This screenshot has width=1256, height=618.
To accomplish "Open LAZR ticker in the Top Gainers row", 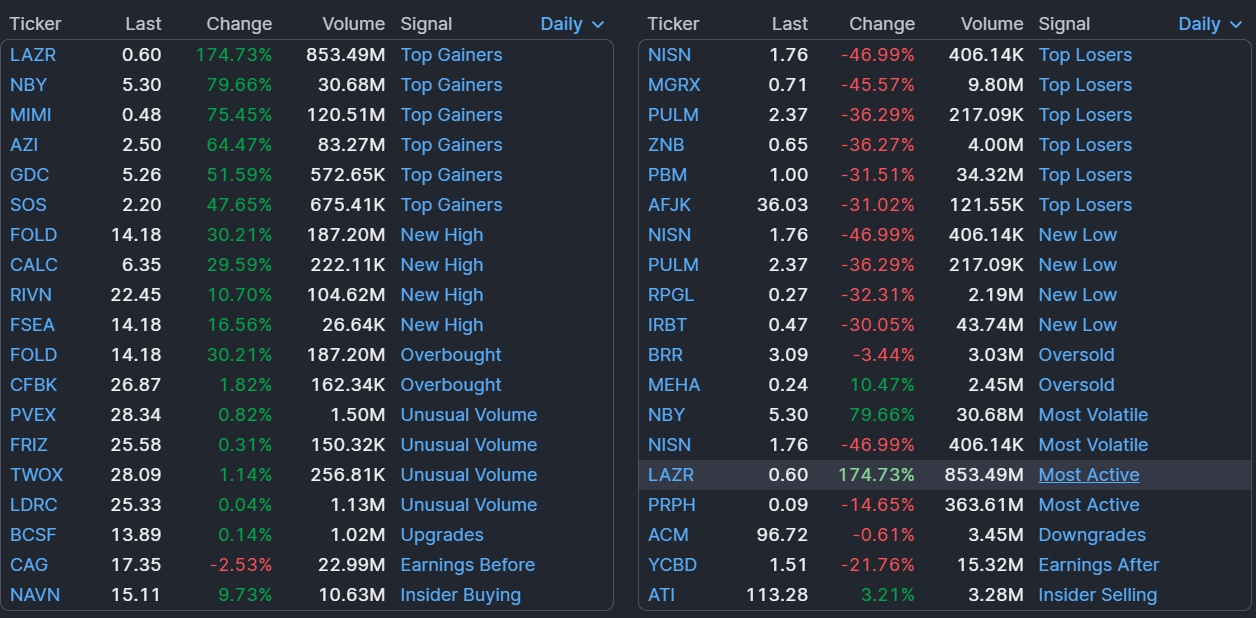I will point(33,55).
